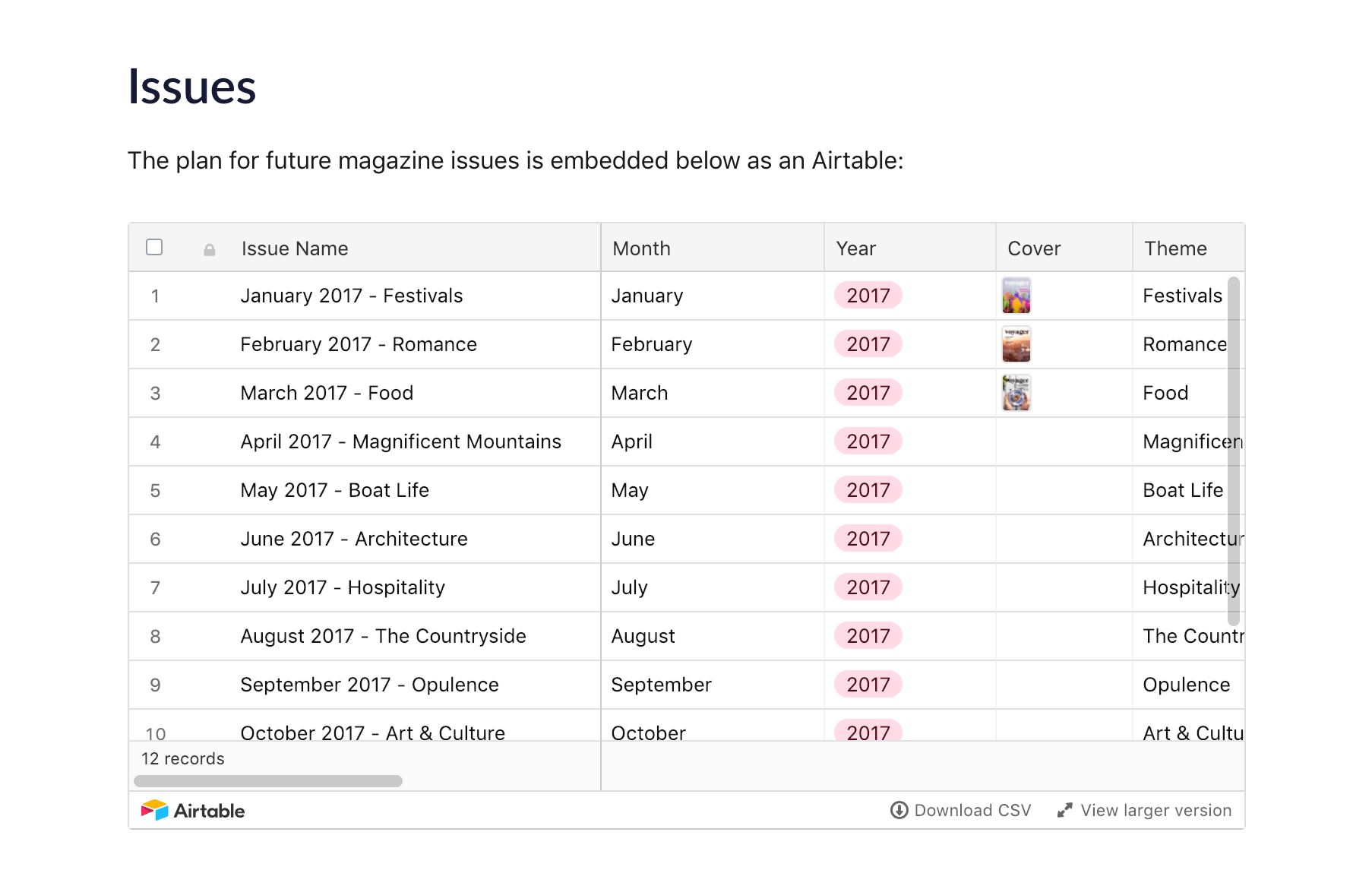Open the January 2017 Festivals cover image
Viewport: 1372px width, 886px height.
pyautogui.click(x=1016, y=296)
